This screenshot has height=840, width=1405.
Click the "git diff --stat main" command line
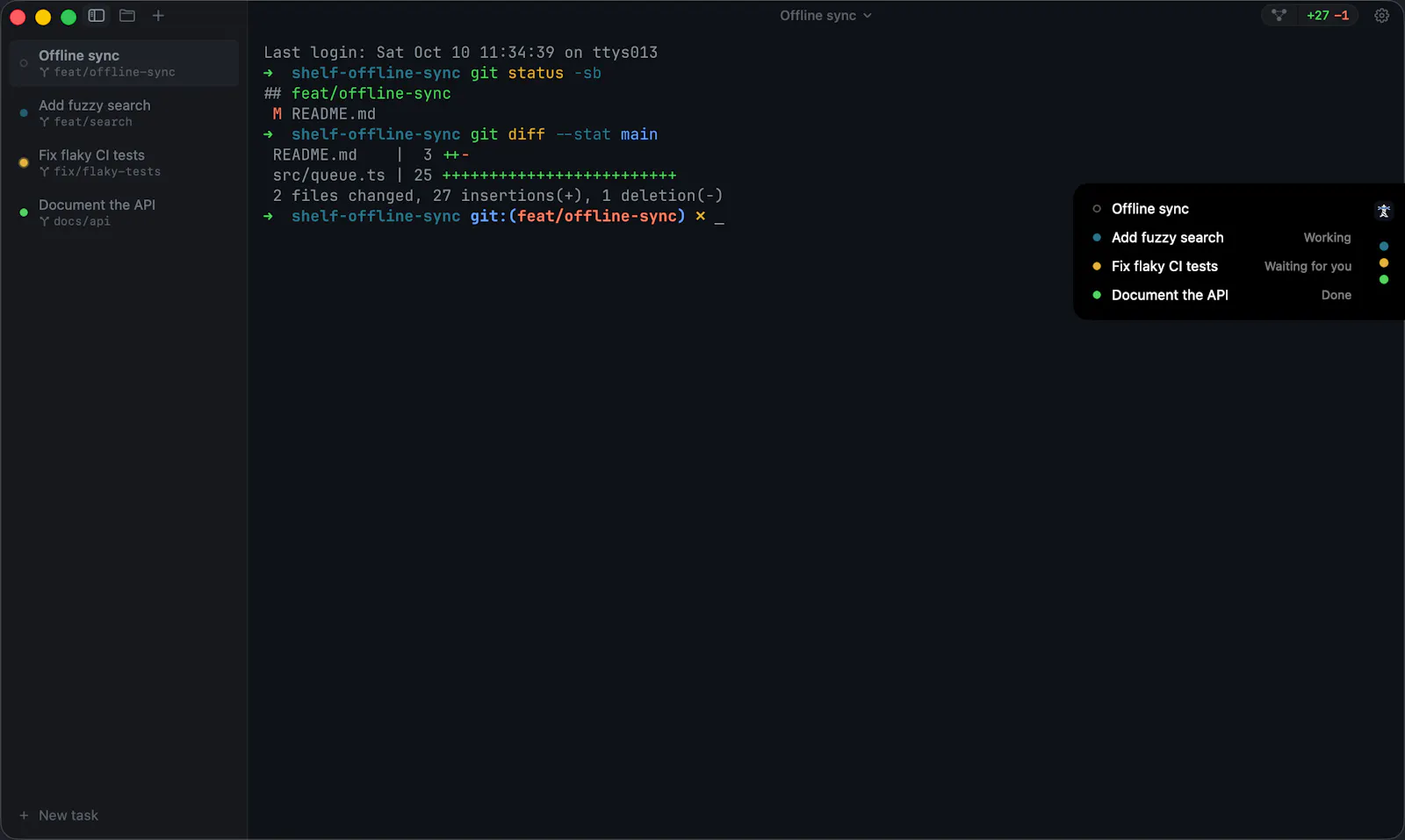coord(461,134)
